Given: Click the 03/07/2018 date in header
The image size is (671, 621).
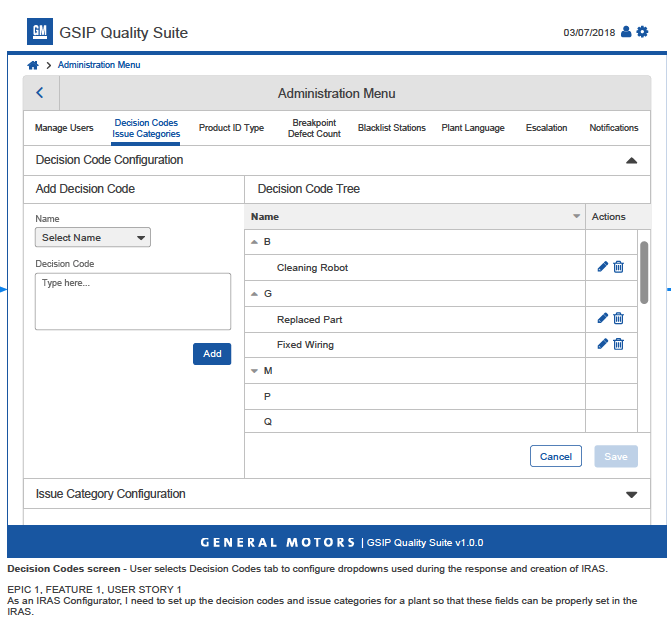Looking at the screenshot, I should coord(589,33).
